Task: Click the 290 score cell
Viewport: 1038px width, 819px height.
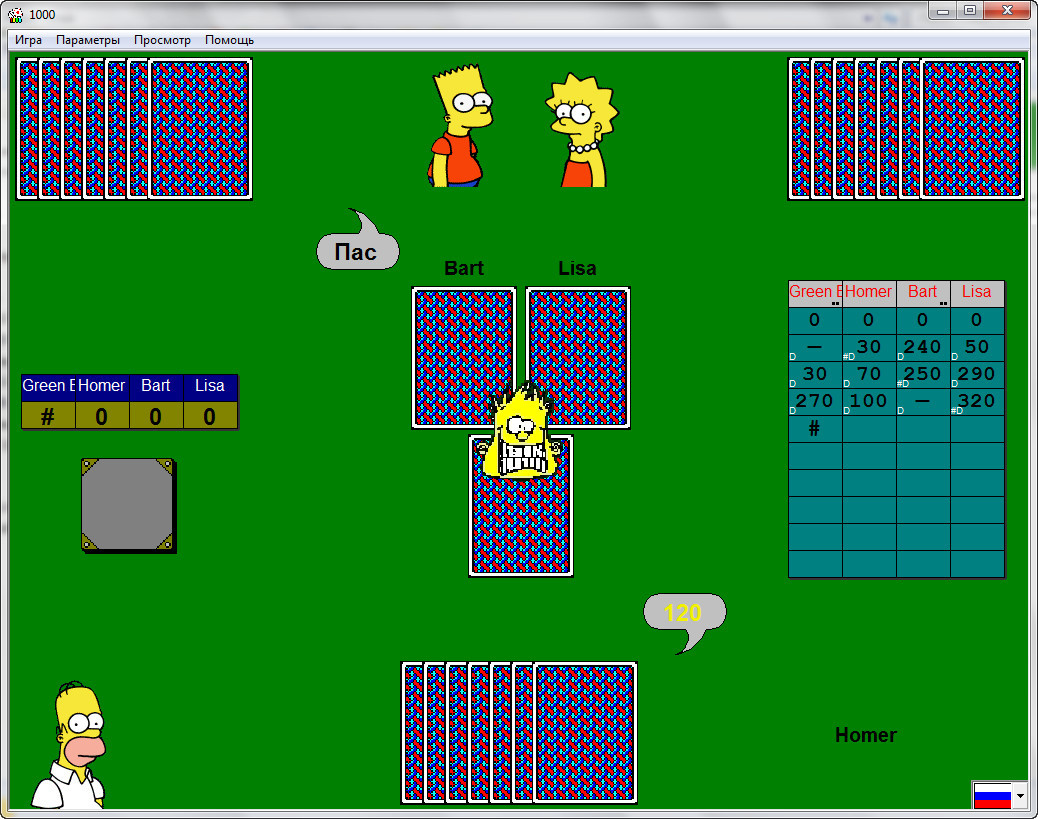Action: pos(976,374)
